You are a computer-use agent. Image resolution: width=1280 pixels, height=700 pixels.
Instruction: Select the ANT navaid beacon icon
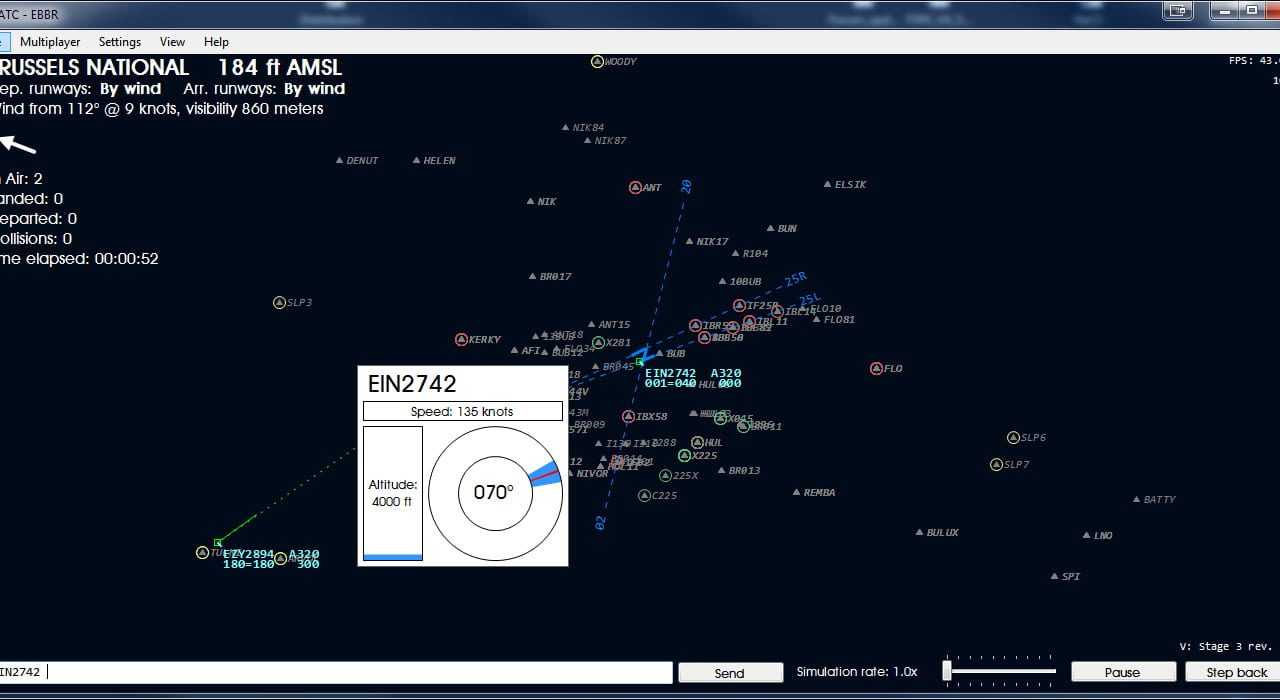tap(635, 188)
